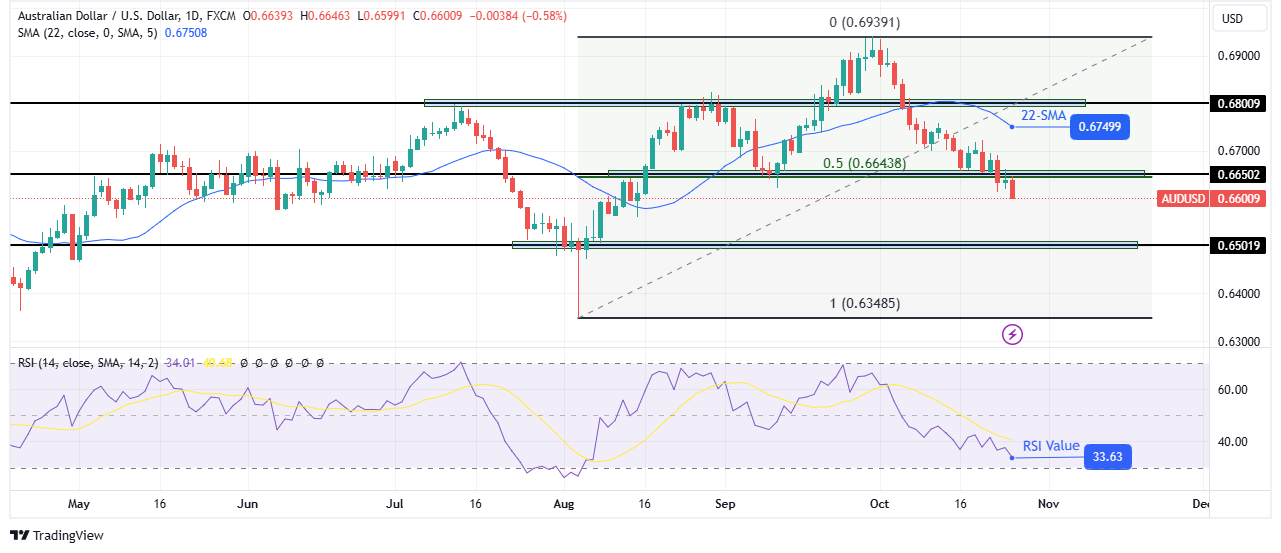Screen dimensions: 1281x553
Task: Click the TradingView logo
Action: click(x=57, y=535)
